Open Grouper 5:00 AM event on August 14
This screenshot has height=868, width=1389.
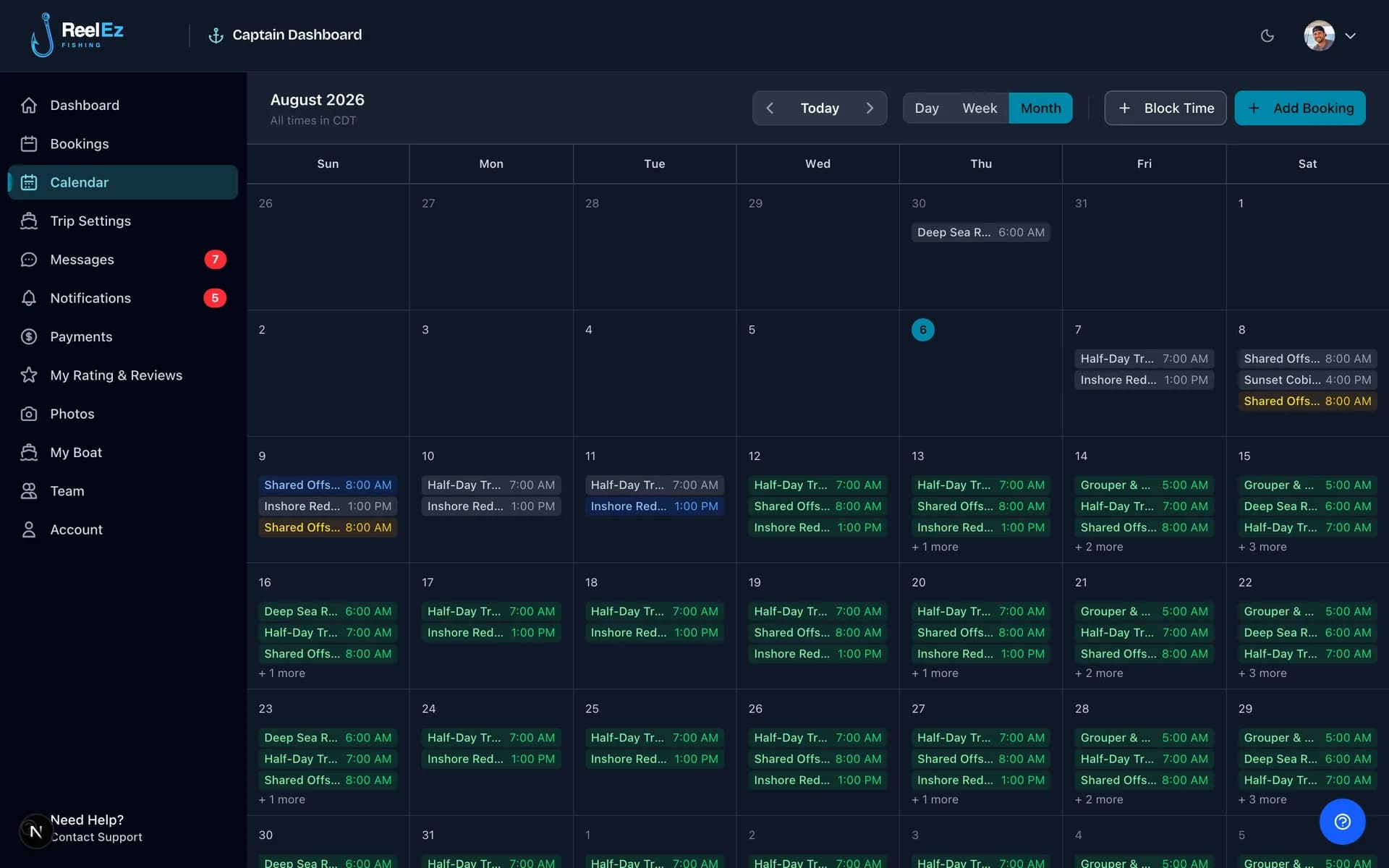1144,485
